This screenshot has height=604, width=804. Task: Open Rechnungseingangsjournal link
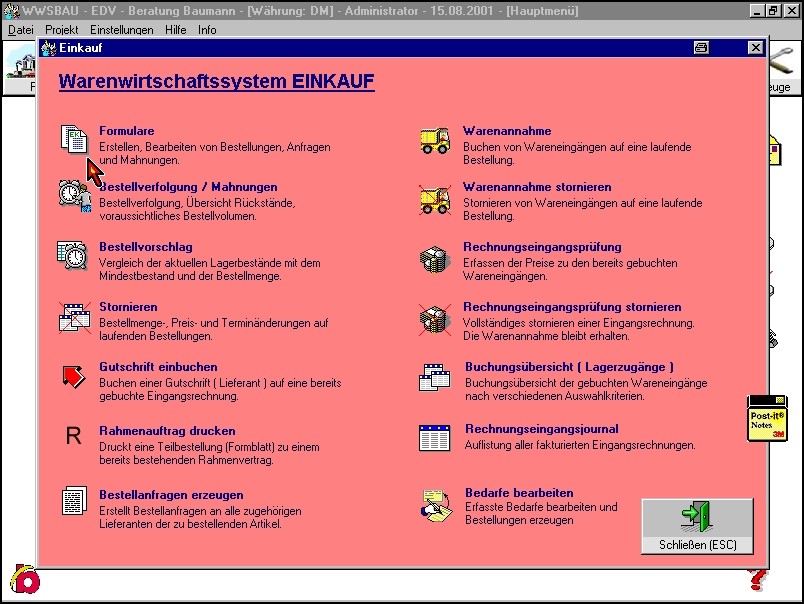pyautogui.click(x=542, y=429)
